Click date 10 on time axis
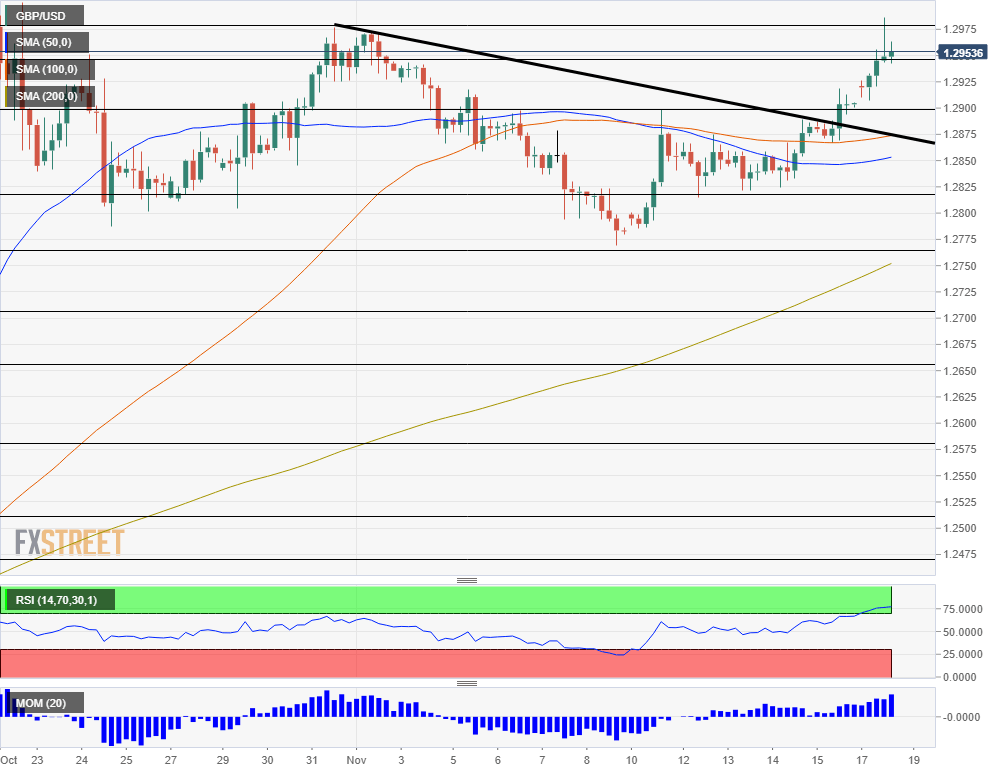 [x=632, y=760]
